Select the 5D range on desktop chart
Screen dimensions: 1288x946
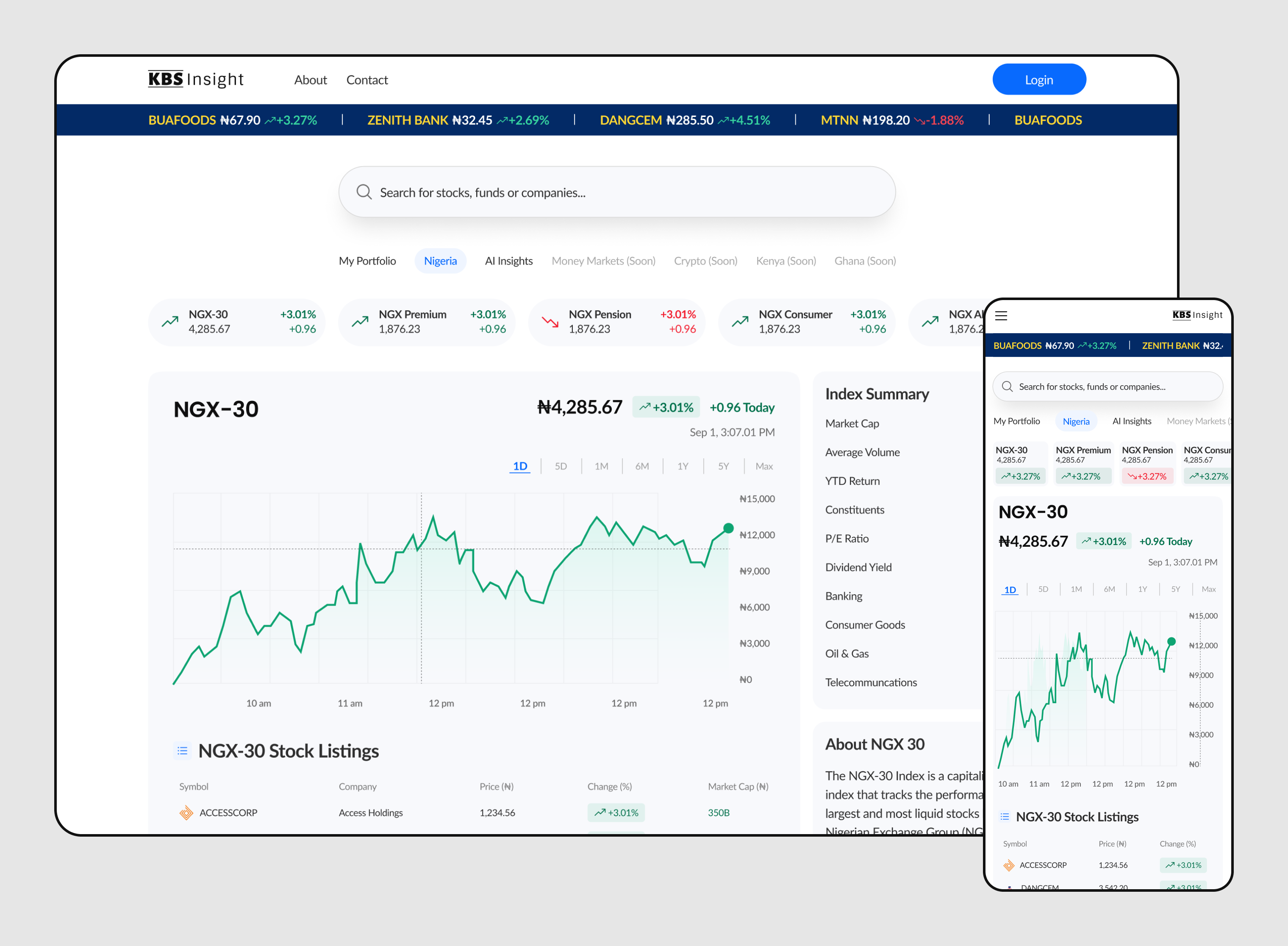click(561, 466)
